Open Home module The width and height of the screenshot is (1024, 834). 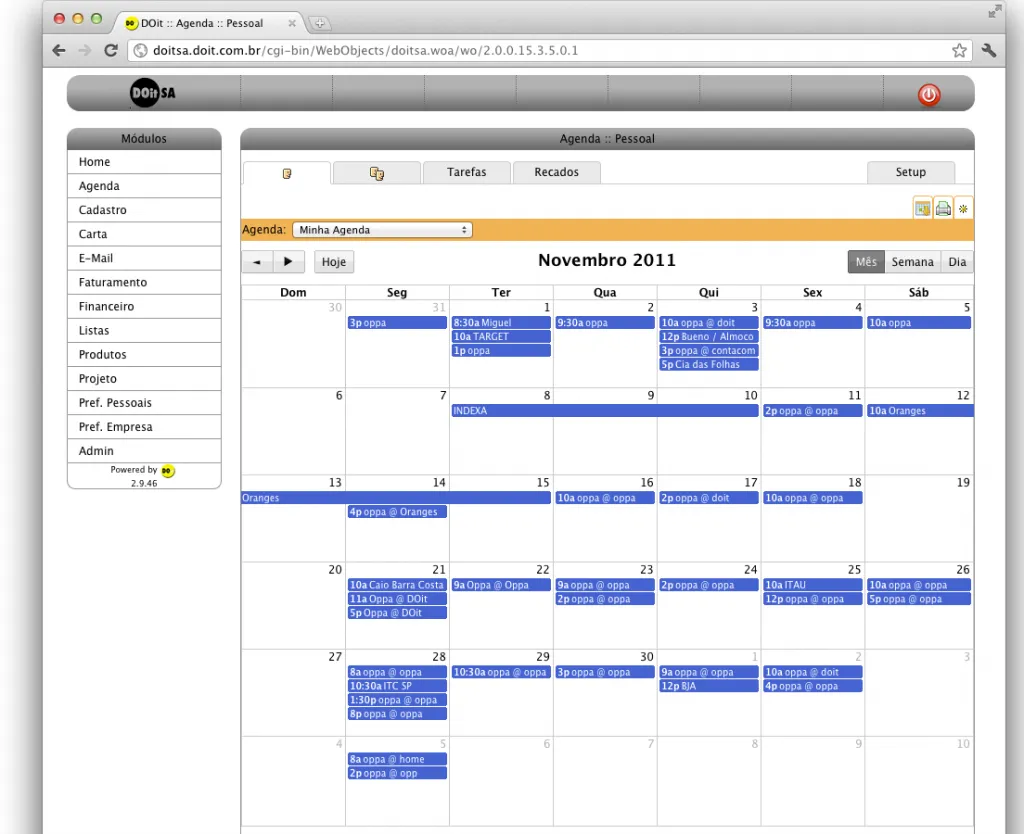144,162
